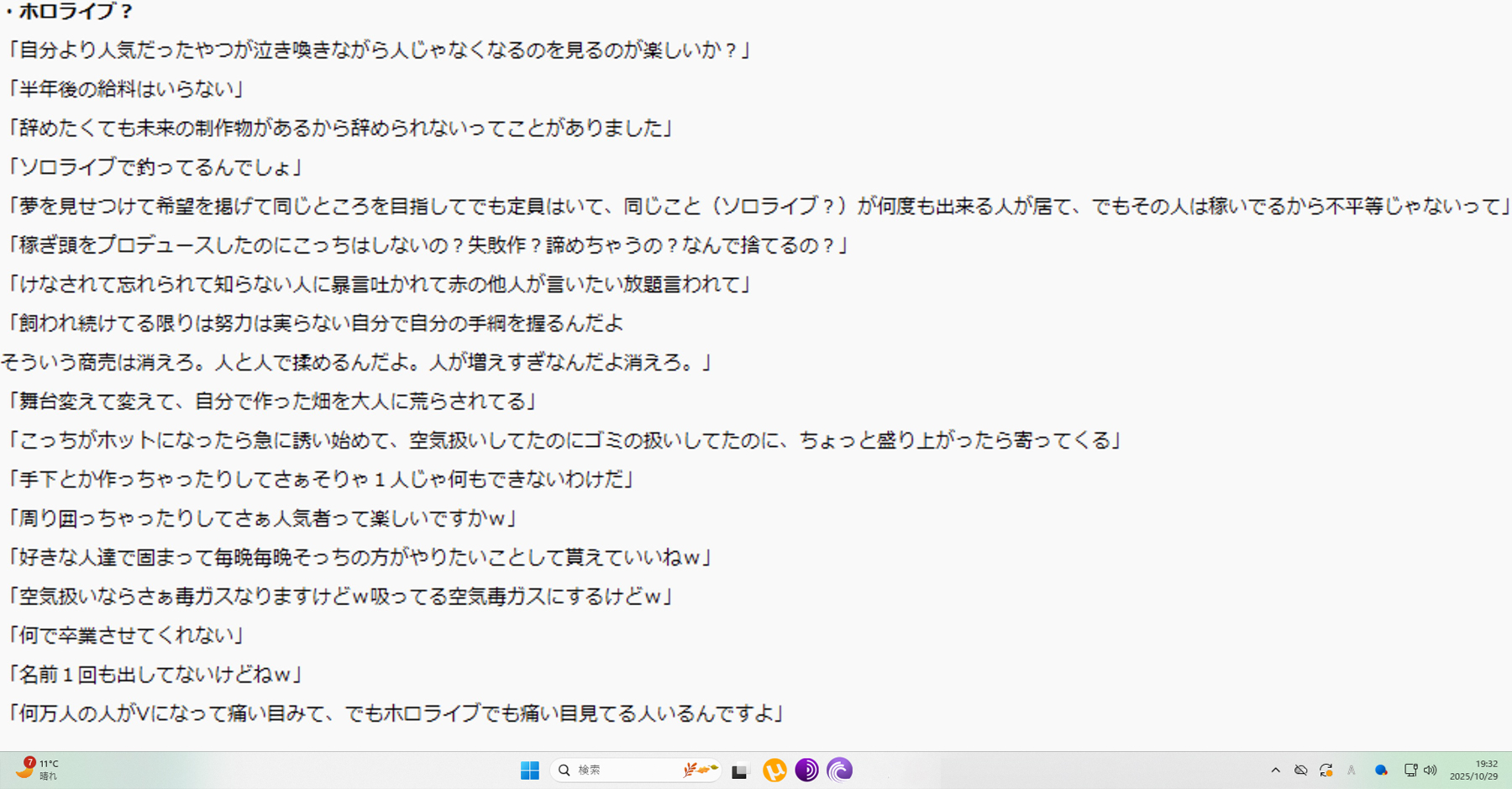
Task: Click the line 「ソロライブで釣ってるんでしょ」
Action: [x=154, y=167]
